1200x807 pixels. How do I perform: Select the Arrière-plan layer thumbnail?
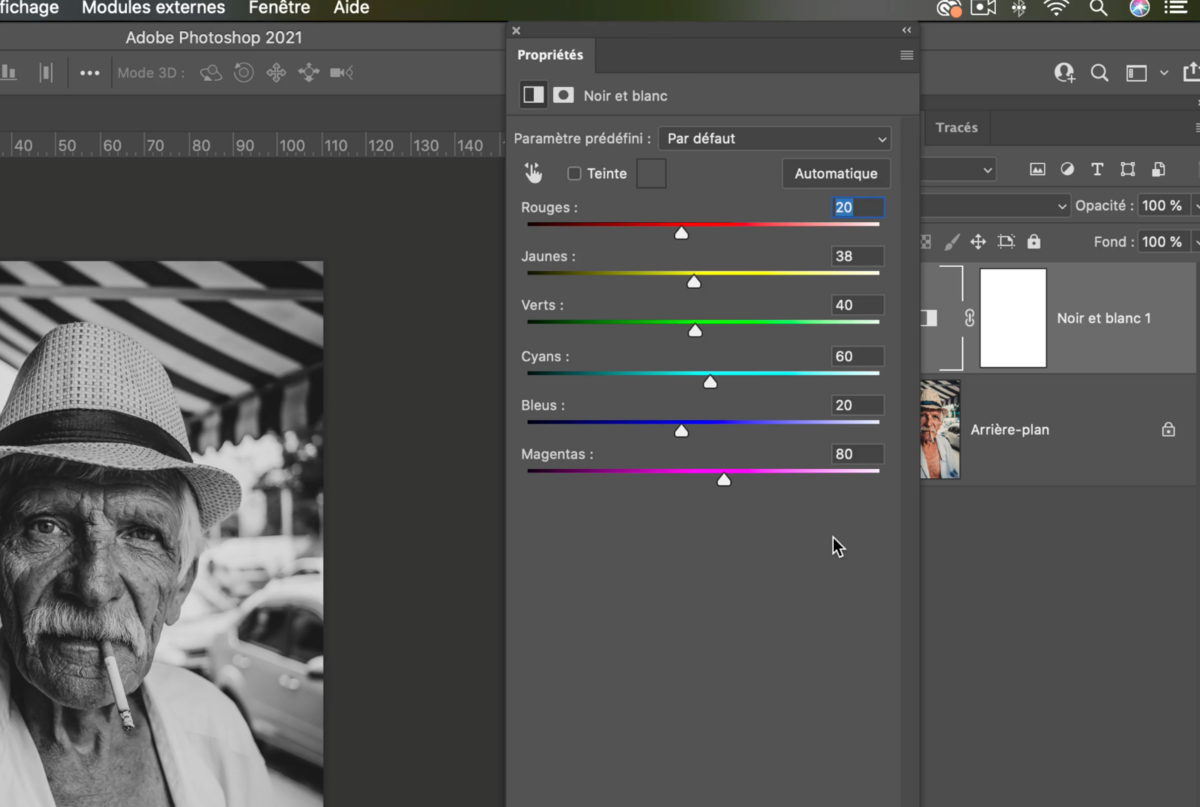click(940, 429)
